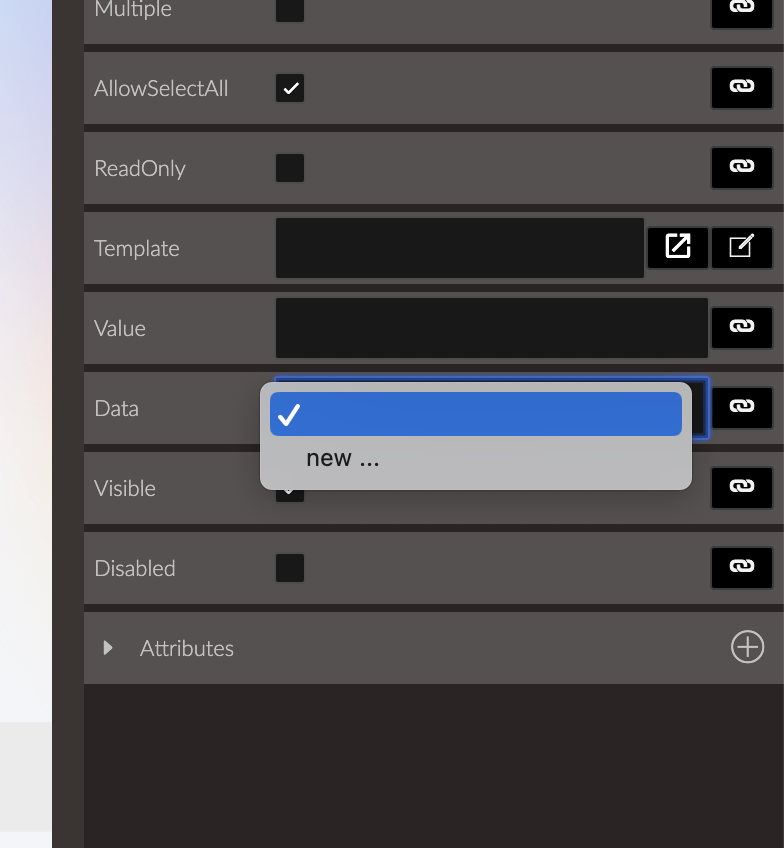Click the Template property label
The width and height of the screenshot is (784, 848).
137,249
